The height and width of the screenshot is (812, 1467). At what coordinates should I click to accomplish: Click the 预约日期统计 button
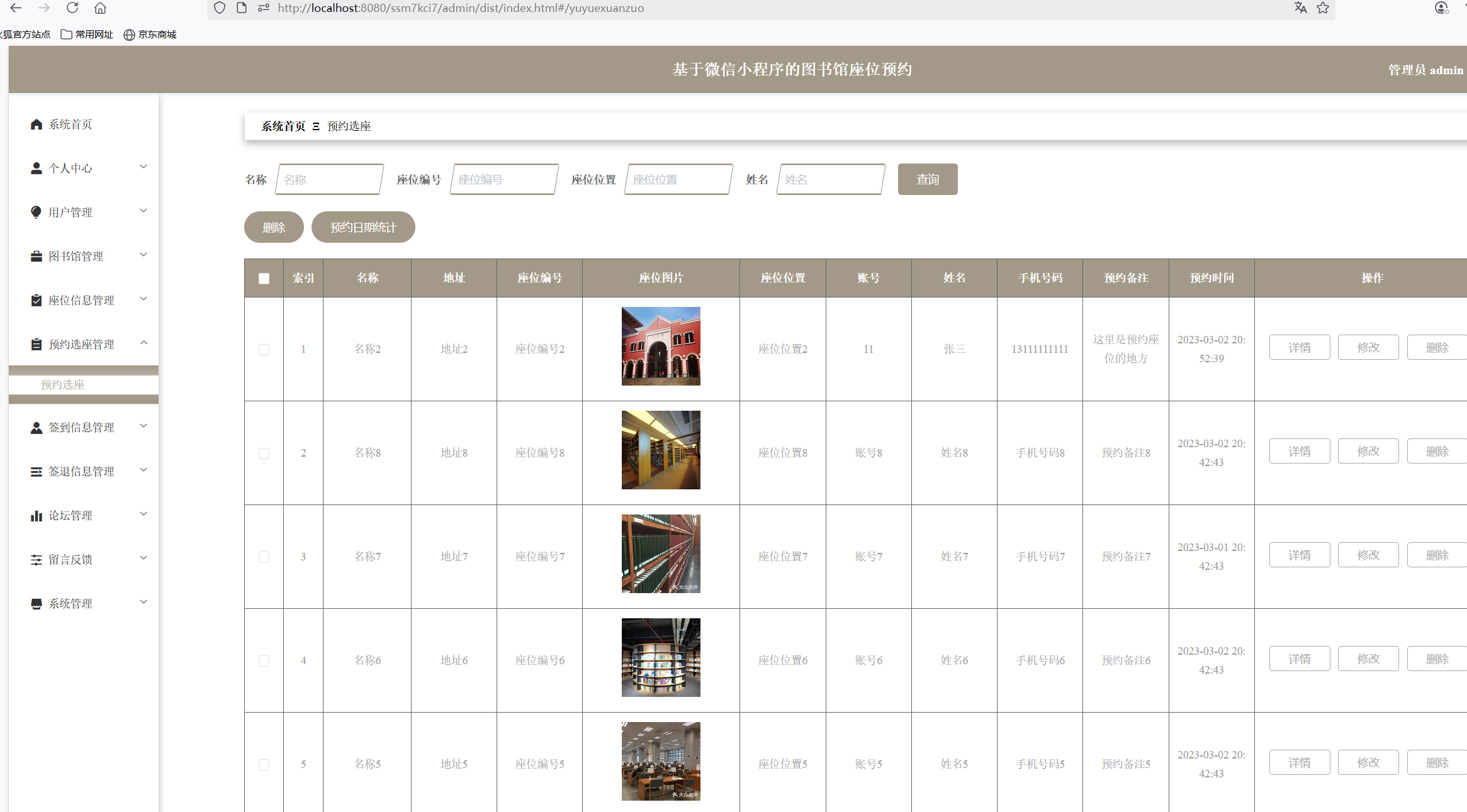(x=363, y=228)
